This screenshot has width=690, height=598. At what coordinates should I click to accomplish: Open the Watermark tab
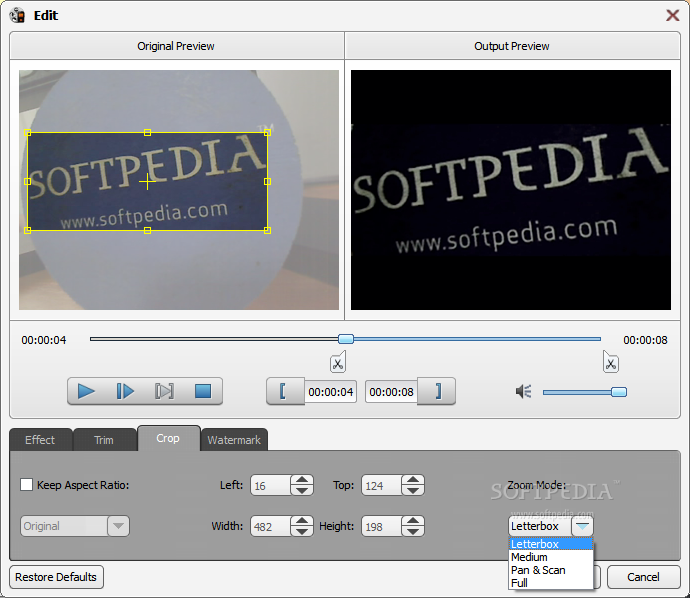[234, 440]
